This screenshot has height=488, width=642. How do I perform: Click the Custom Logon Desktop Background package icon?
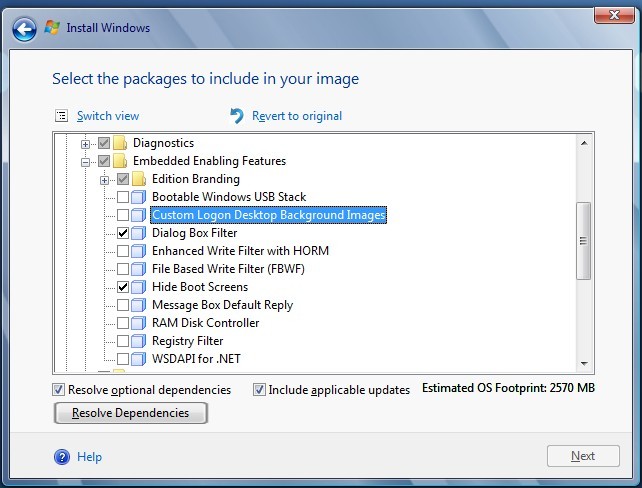(x=139, y=215)
